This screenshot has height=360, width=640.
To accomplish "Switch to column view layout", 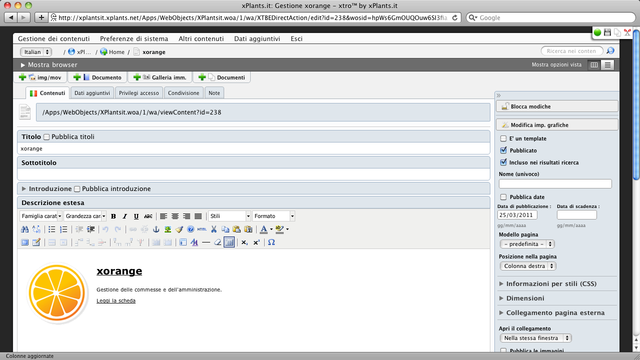I will point(594,65).
